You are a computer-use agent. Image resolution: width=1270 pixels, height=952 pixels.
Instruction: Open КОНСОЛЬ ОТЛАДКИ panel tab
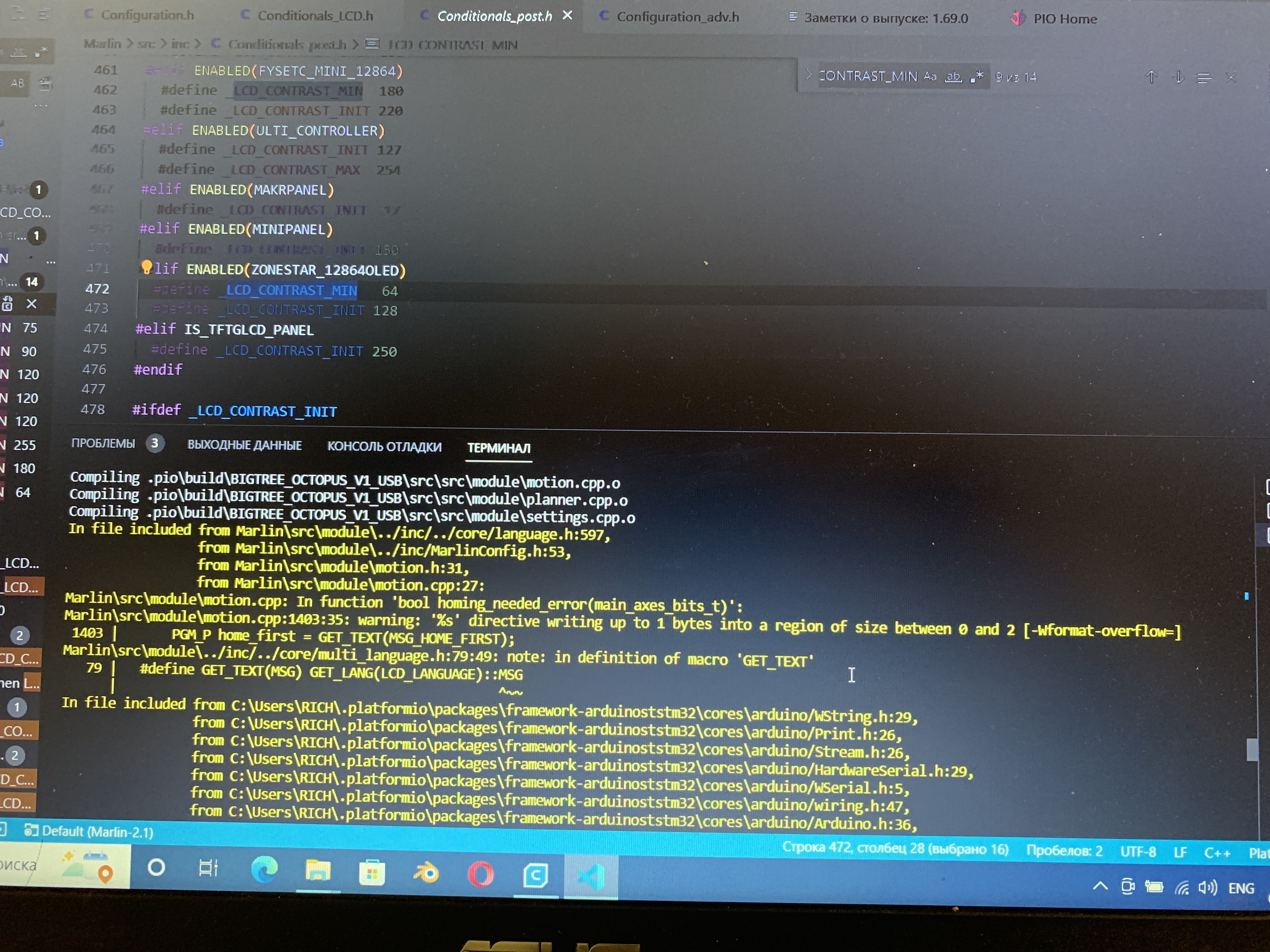coord(384,446)
